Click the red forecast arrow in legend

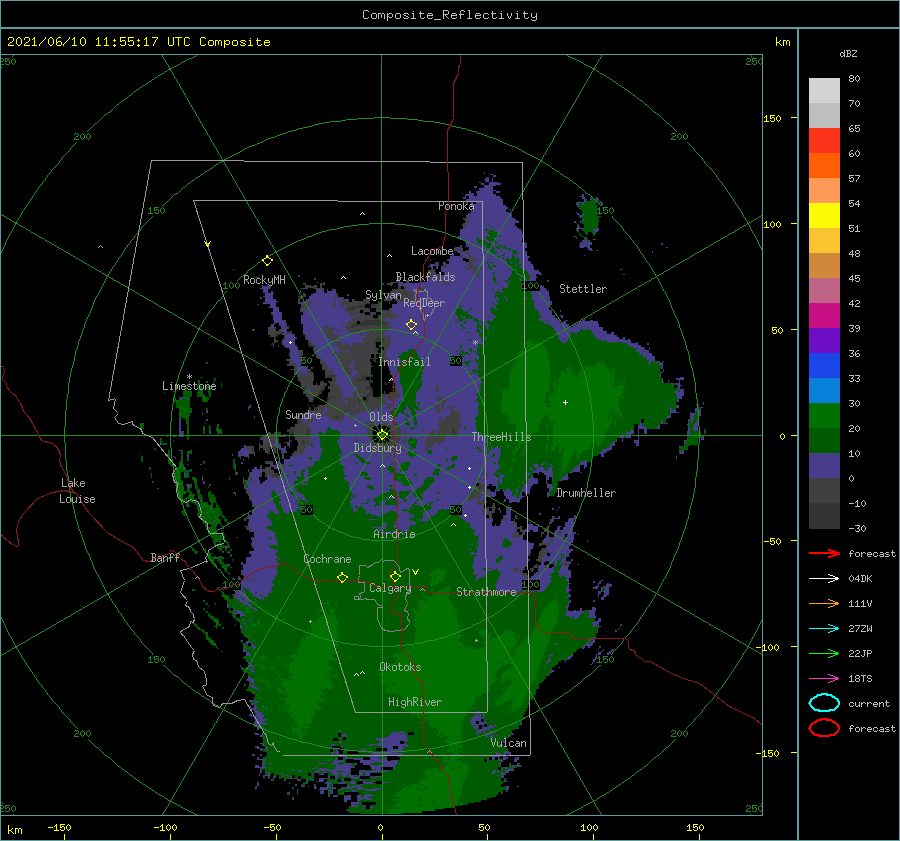[824, 553]
